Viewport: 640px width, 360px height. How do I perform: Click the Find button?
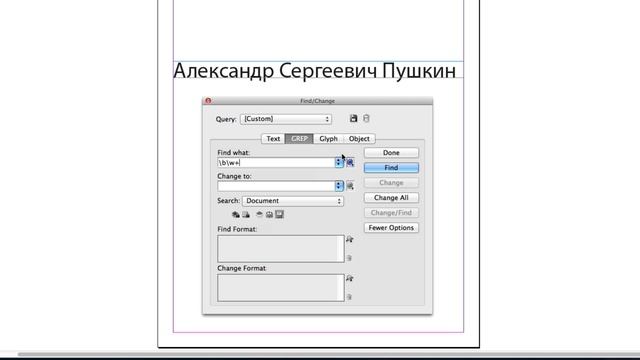[x=391, y=168]
